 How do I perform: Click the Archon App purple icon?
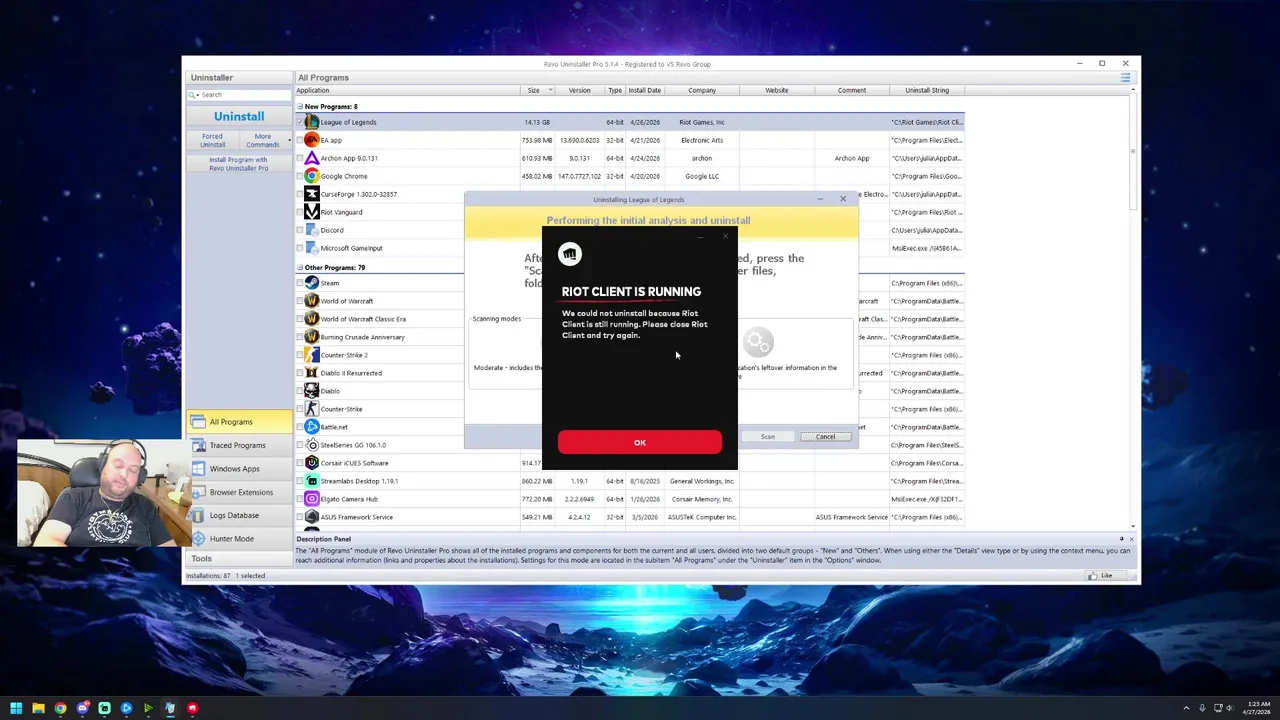312,158
